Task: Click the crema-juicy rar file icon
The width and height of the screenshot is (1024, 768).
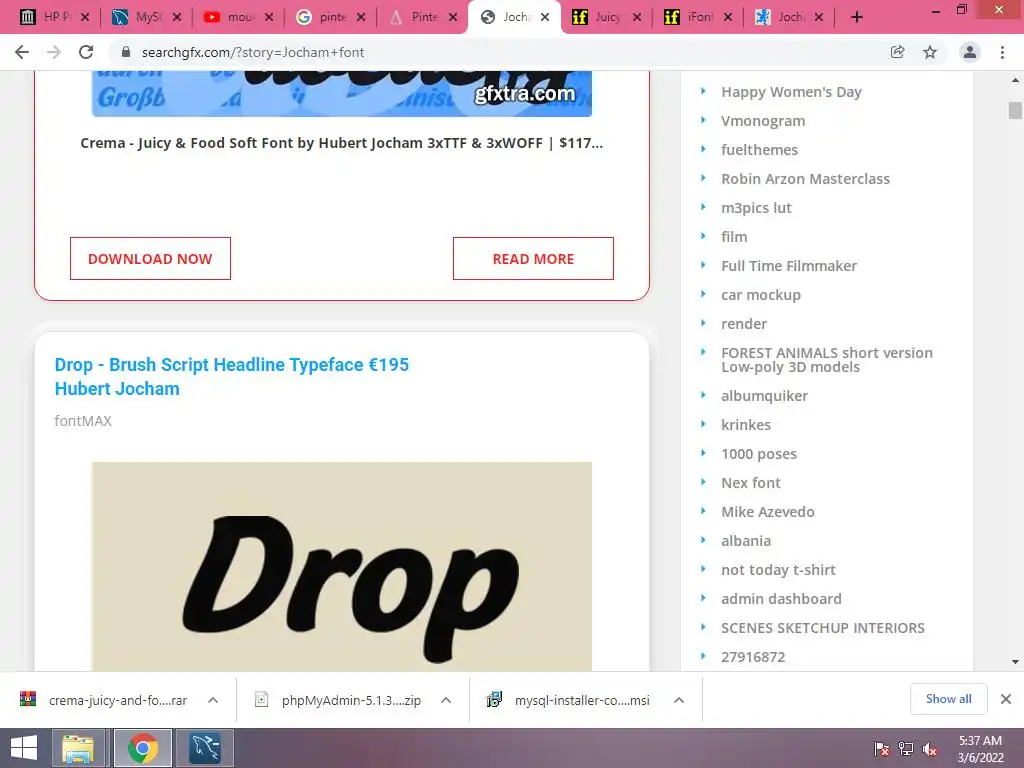Action: pos(27,699)
